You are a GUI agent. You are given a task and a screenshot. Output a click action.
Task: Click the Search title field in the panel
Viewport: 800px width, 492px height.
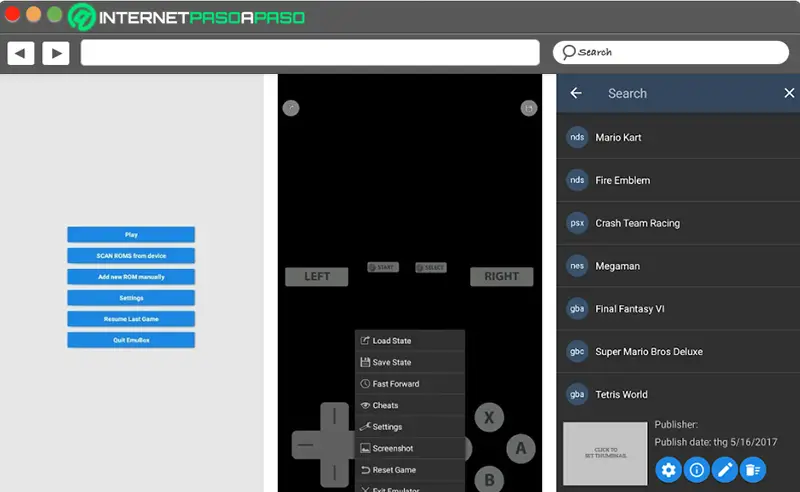pos(627,93)
